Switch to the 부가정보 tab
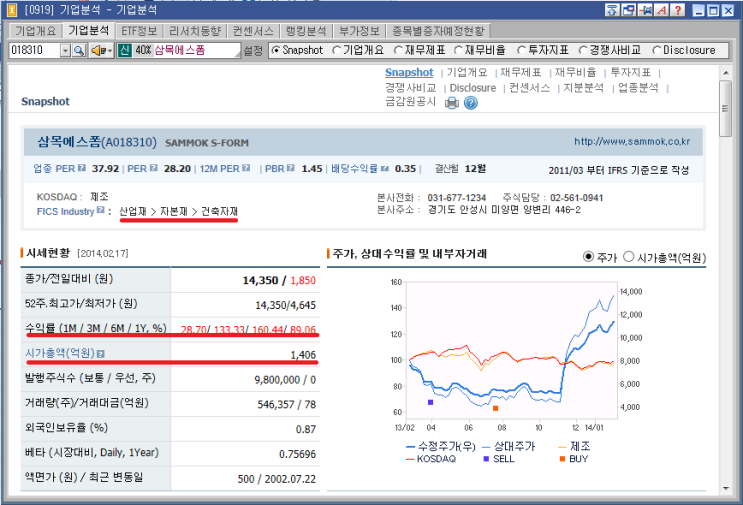Viewport: 743px width, 505px height. [x=359, y=31]
